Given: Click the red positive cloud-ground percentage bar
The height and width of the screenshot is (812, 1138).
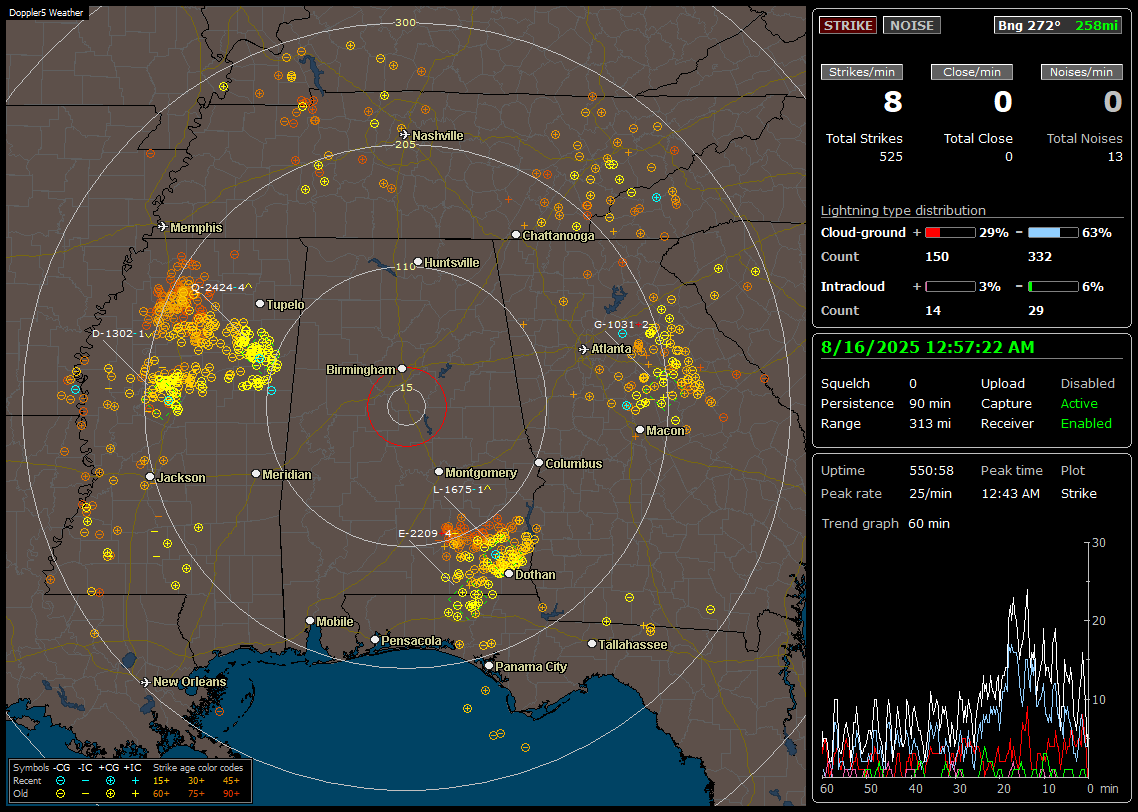Looking at the screenshot, I should pyautogui.click(x=950, y=232).
